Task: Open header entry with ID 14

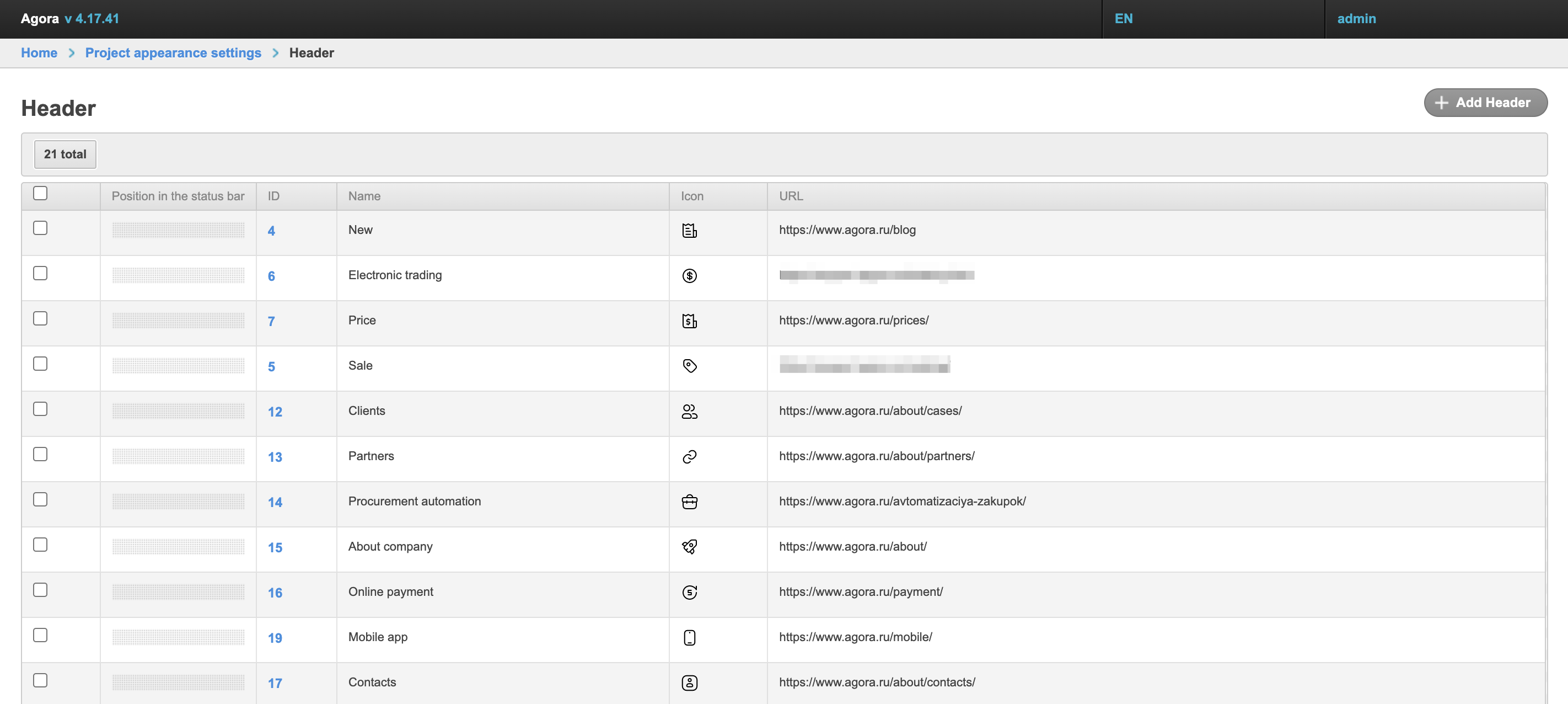Action: 275,503
